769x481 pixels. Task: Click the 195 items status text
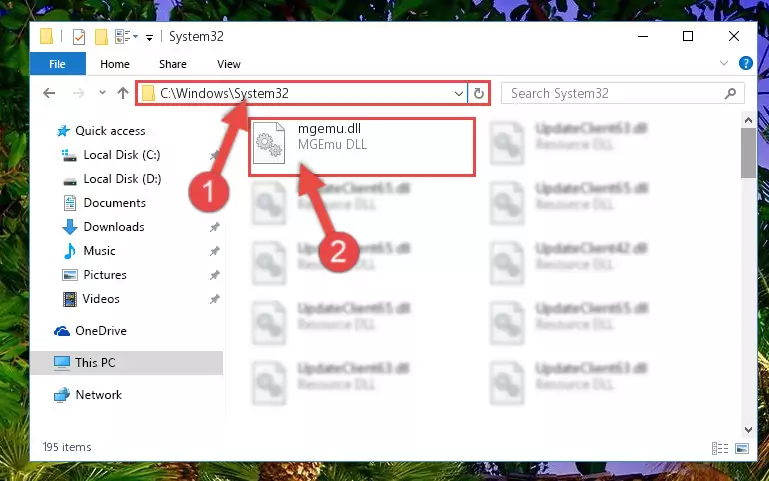[67, 447]
